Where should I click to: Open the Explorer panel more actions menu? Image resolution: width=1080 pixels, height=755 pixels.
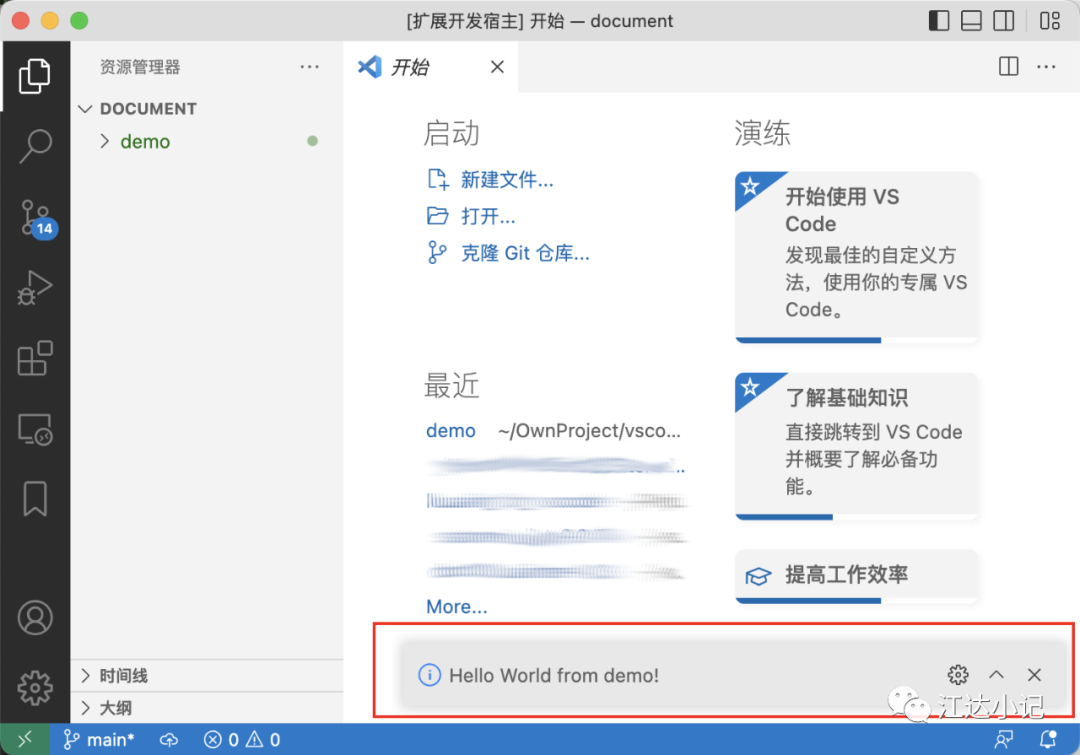[x=309, y=67]
